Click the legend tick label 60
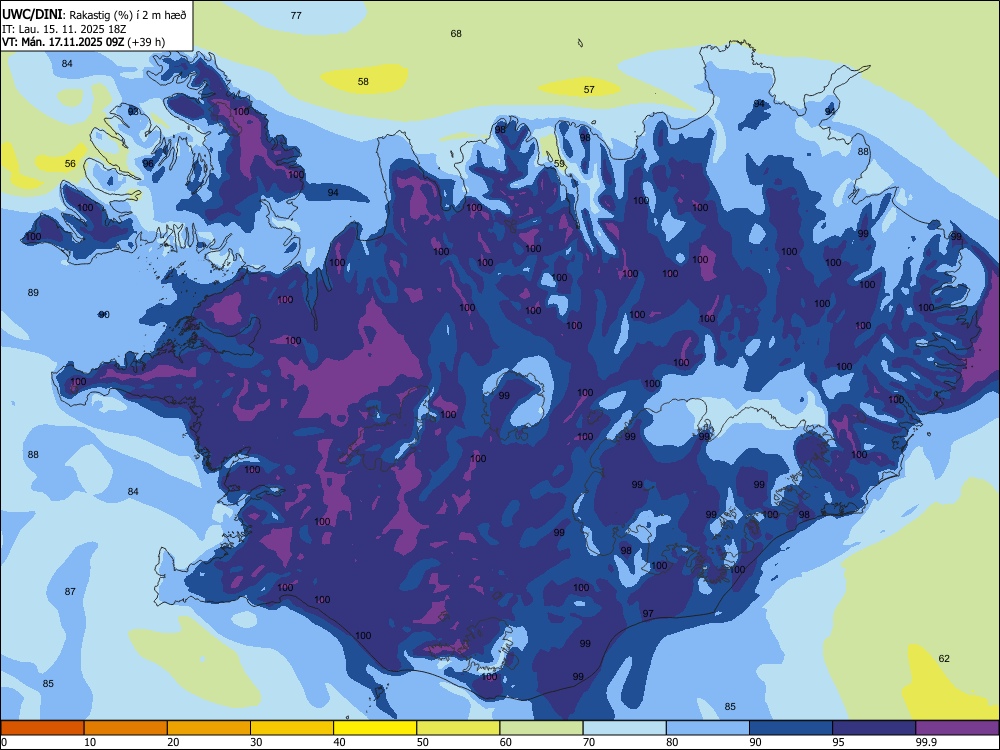Viewport: 1000px width, 750px height. pos(506,742)
